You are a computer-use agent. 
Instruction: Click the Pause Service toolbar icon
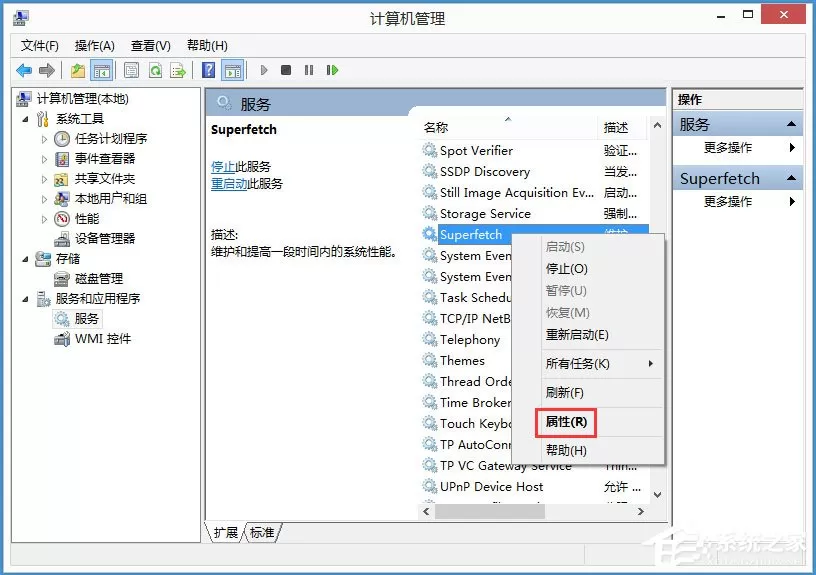coord(309,70)
